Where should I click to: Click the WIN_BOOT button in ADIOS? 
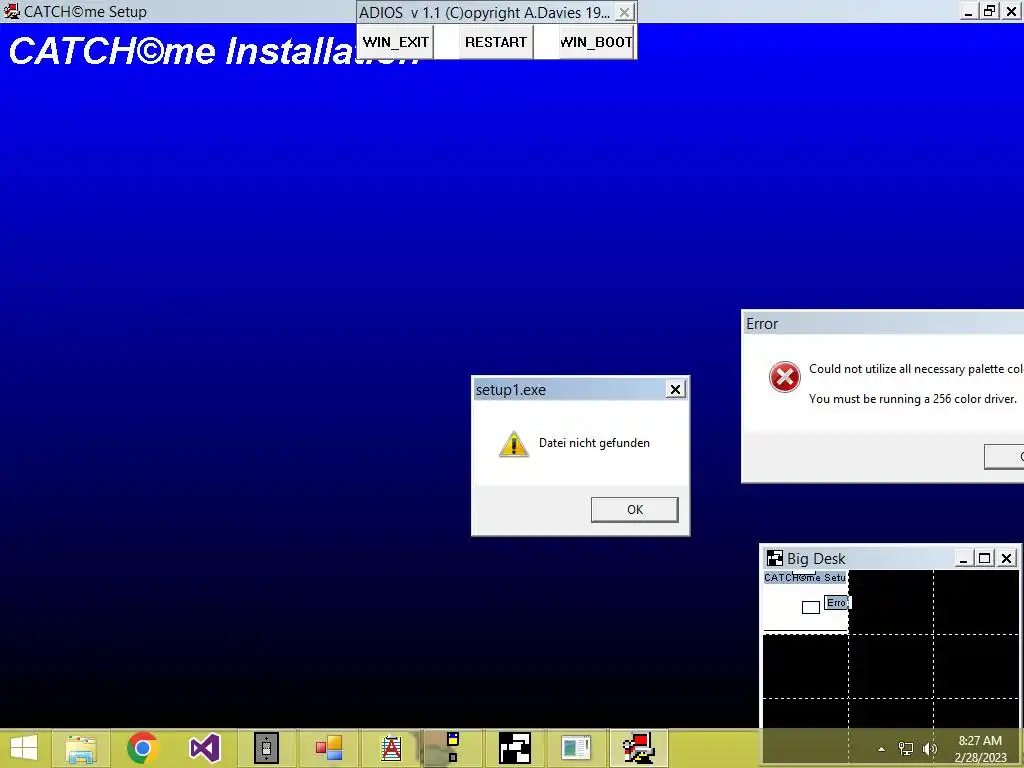596,42
